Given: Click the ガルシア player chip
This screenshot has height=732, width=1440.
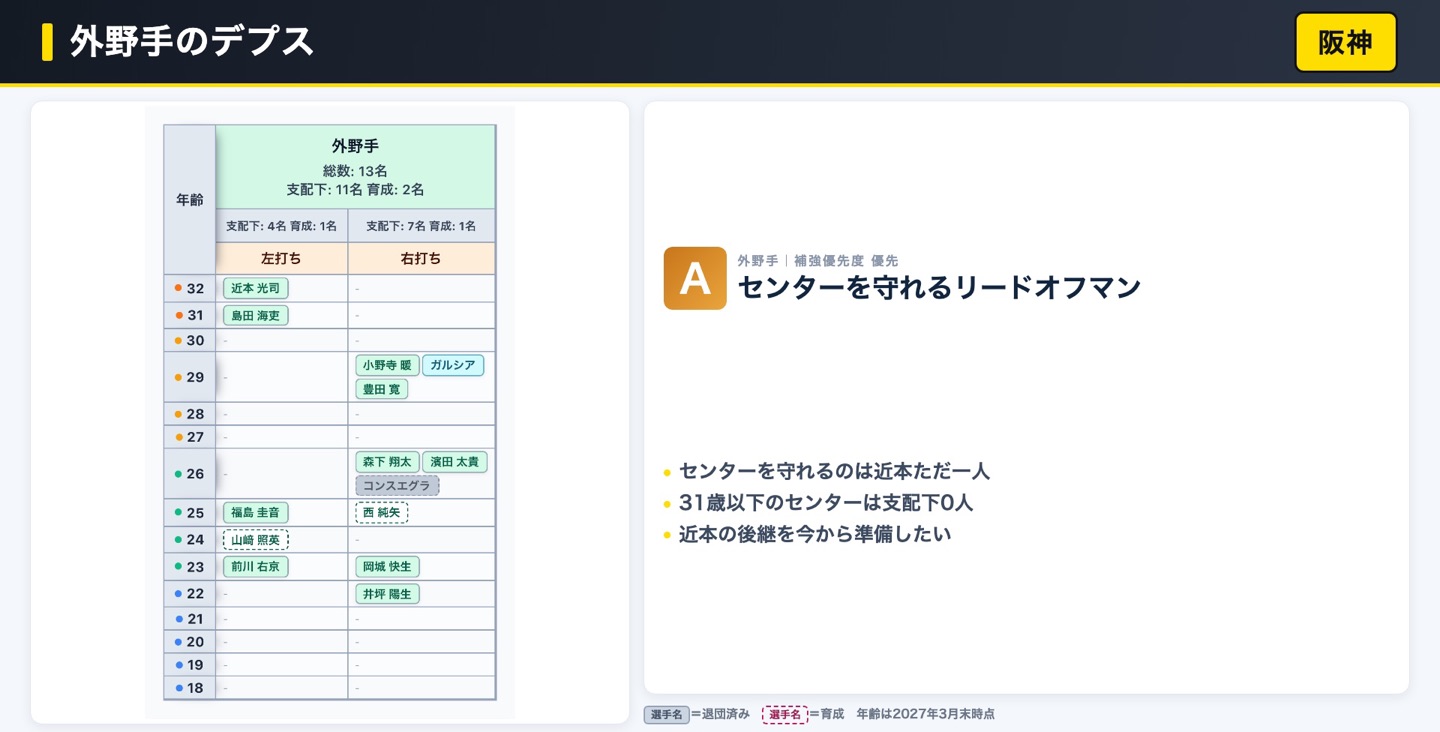Looking at the screenshot, I should tap(453, 365).
